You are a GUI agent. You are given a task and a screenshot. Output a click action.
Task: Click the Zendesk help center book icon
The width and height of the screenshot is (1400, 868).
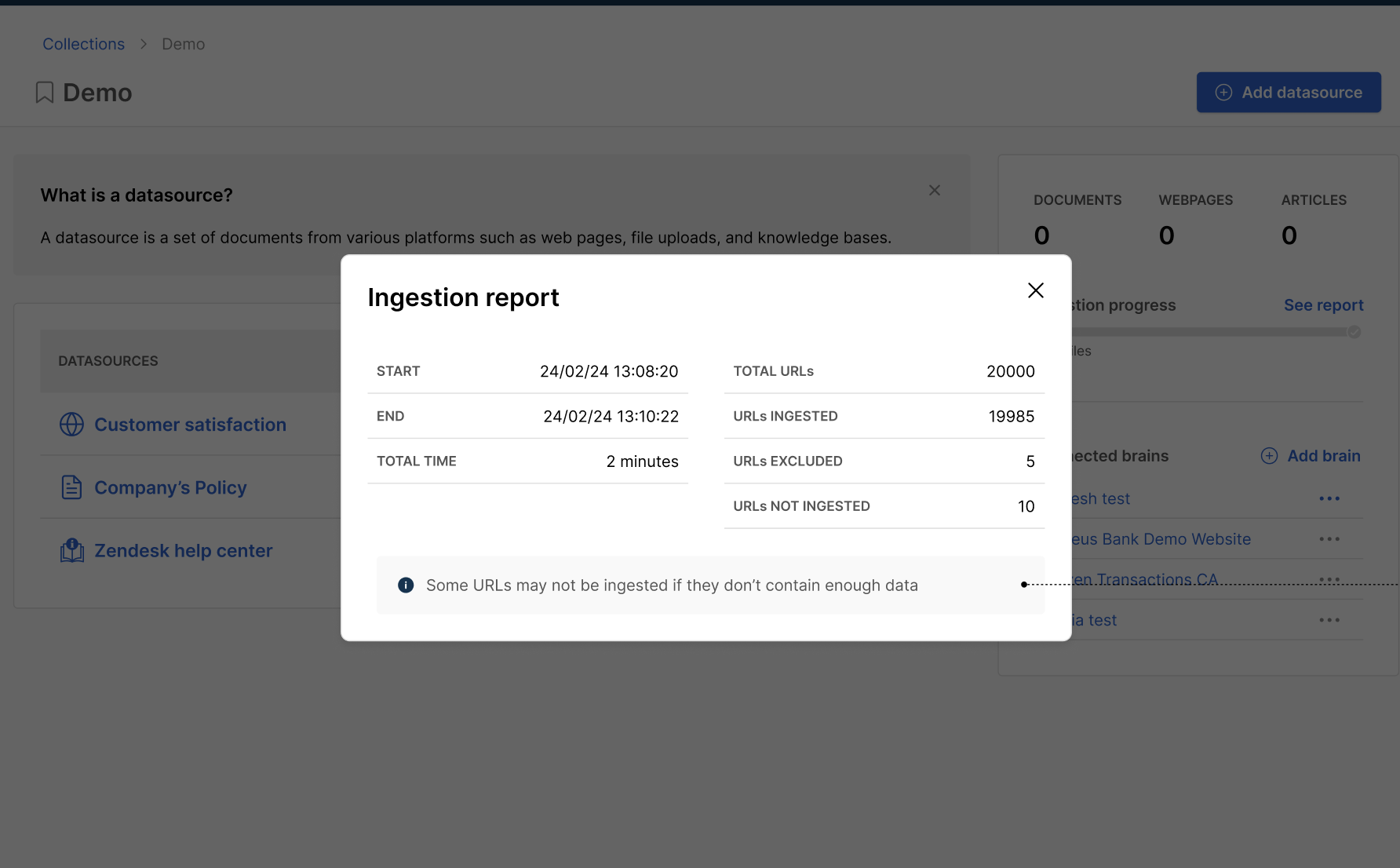pyautogui.click(x=71, y=551)
